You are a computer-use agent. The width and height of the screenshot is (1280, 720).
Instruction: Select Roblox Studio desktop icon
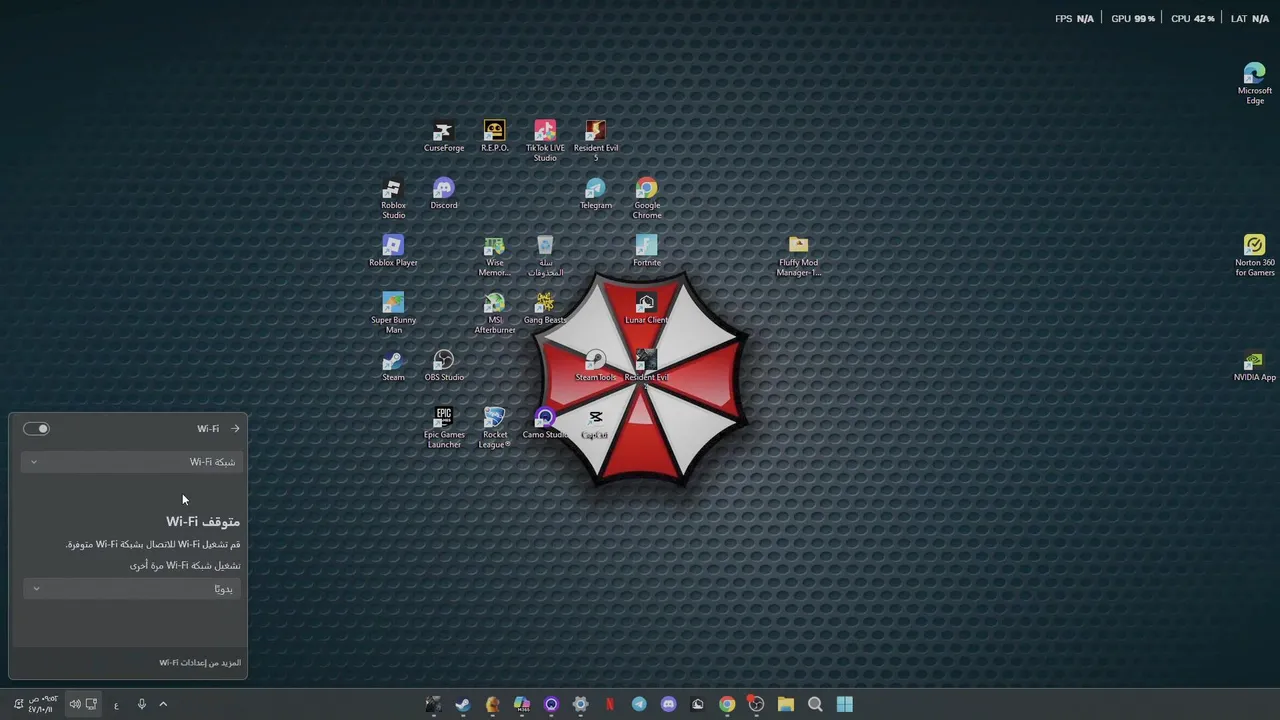393,199
